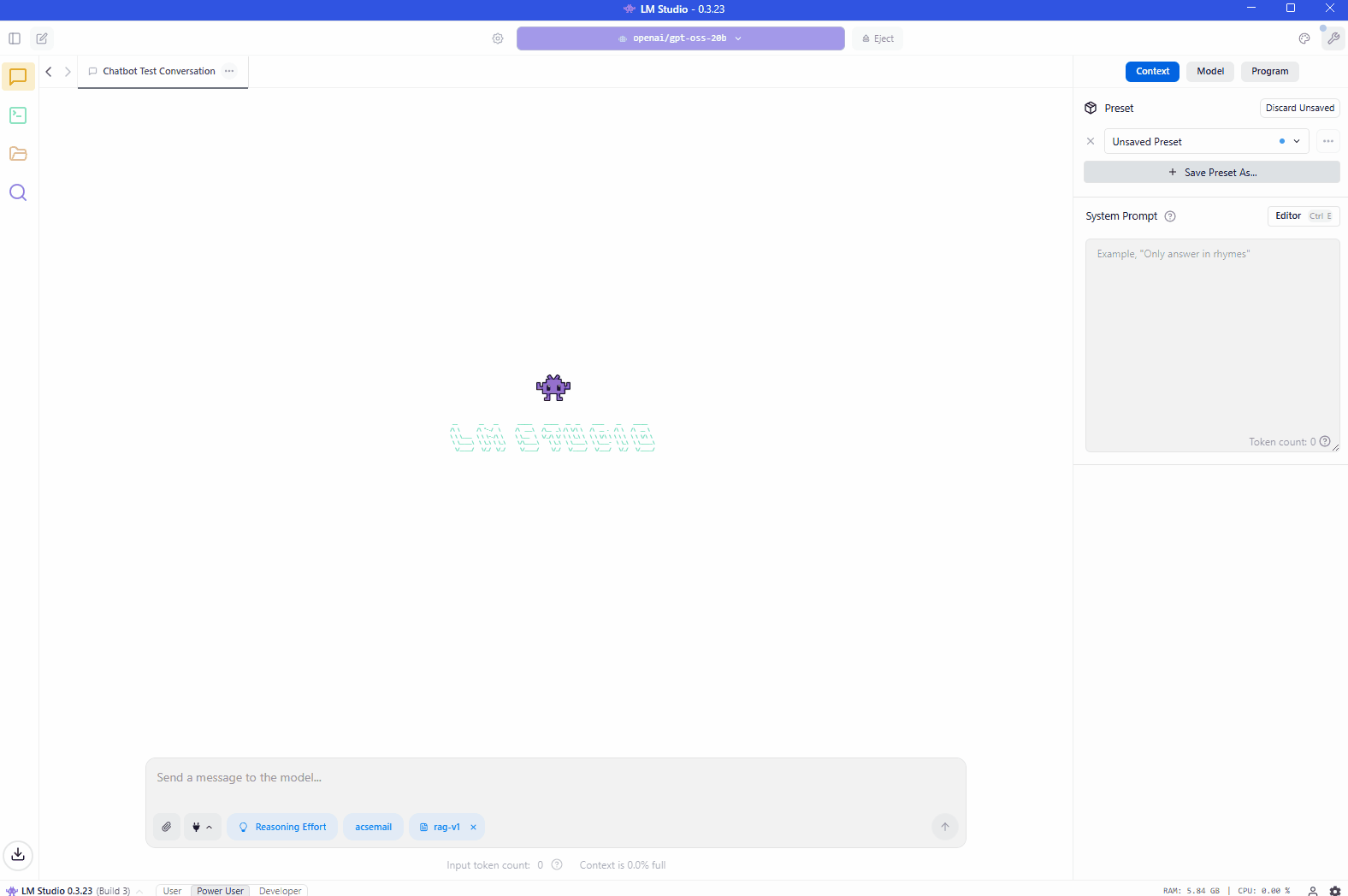Click the Preset cube icon
Viewport: 1348px width, 896px height.
tap(1091, 108)
